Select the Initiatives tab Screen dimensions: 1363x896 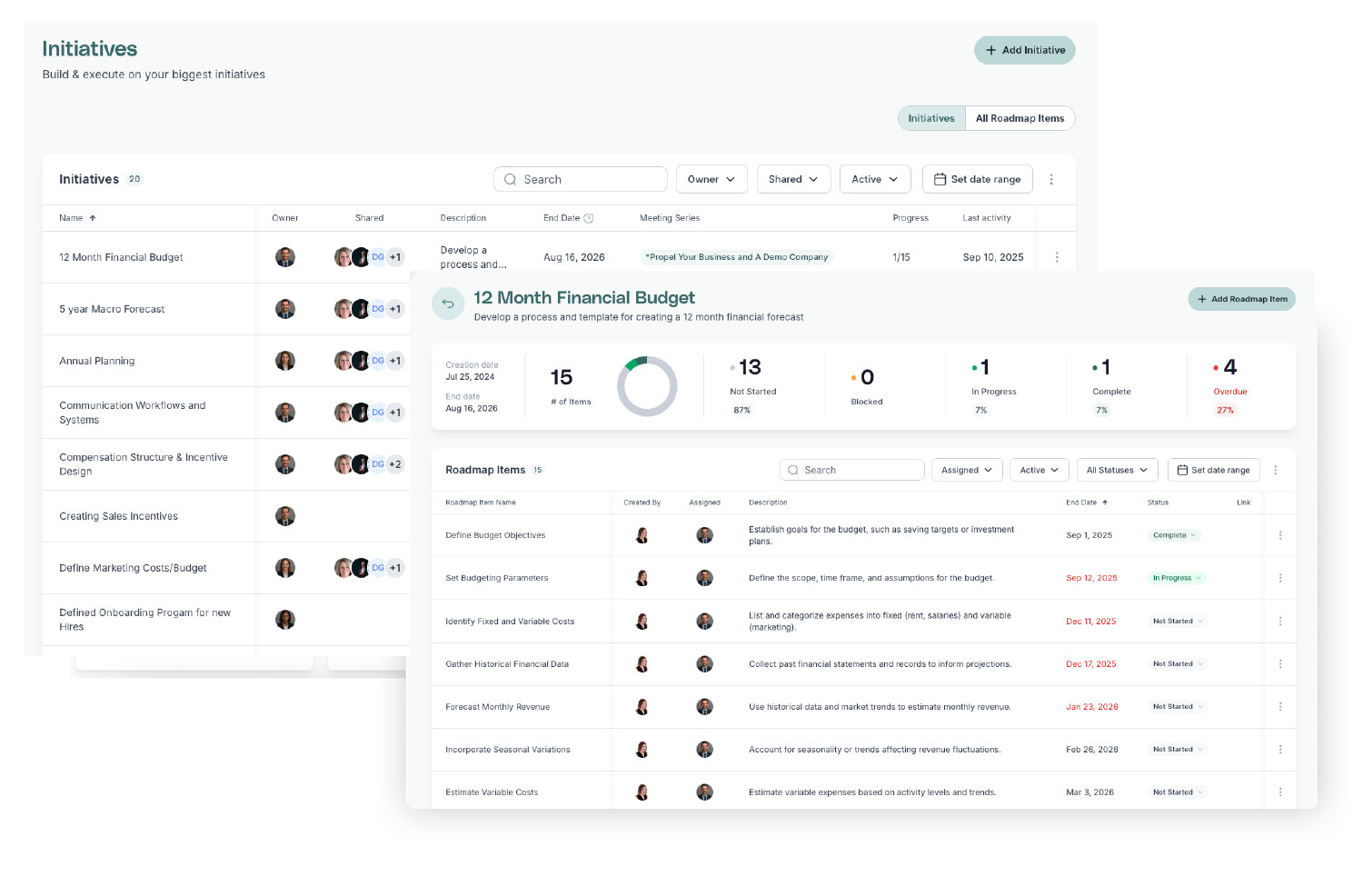(x=931, y=118)
